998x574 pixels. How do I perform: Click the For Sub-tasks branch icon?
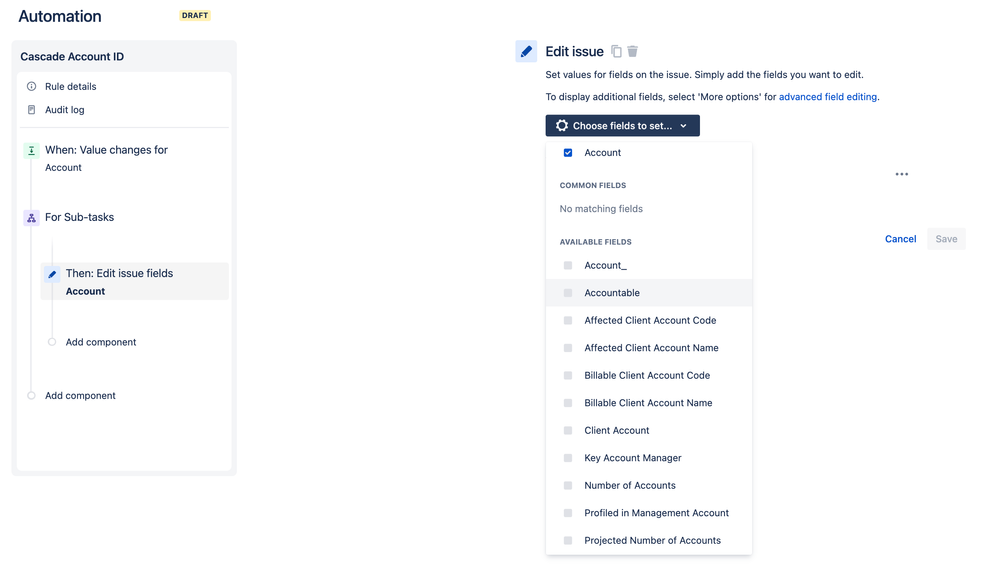(31, 218)
